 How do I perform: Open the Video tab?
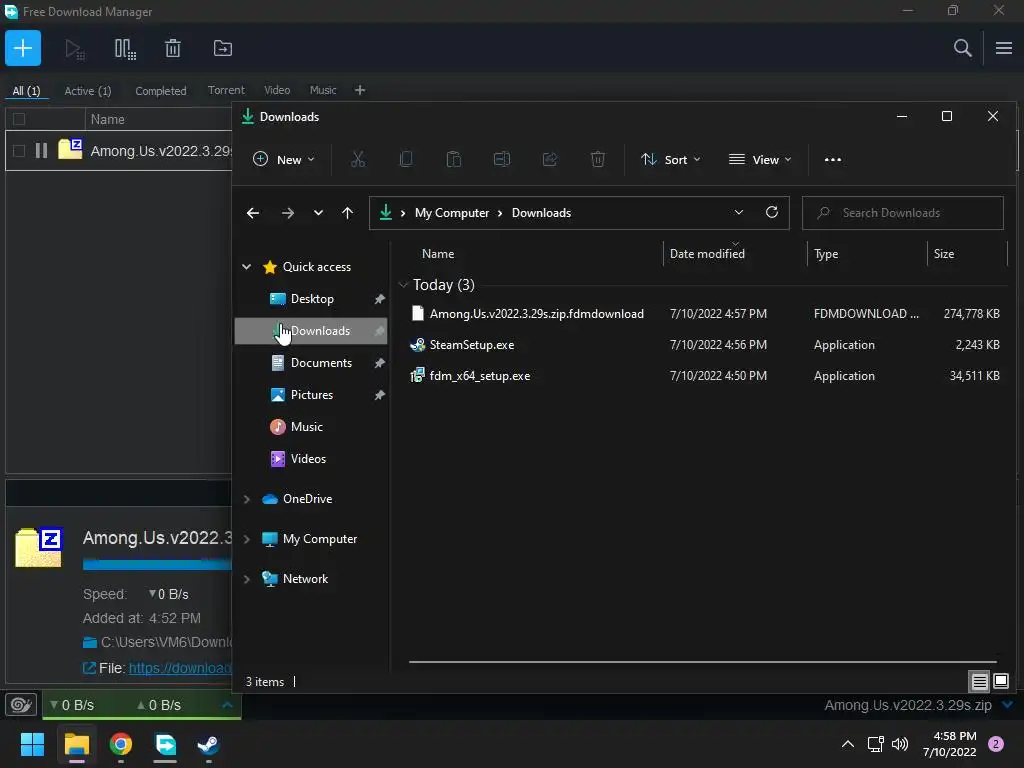277,90
